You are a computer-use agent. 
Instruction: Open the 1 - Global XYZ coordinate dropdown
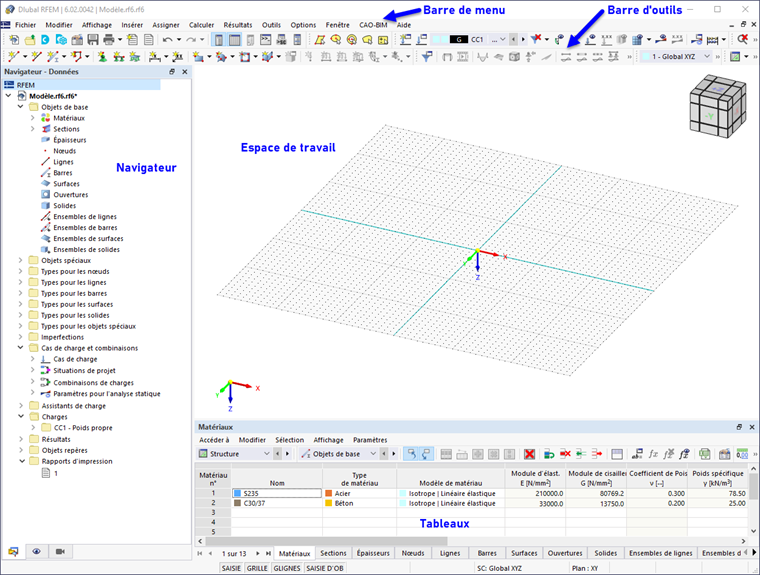(x=707, y=57)
